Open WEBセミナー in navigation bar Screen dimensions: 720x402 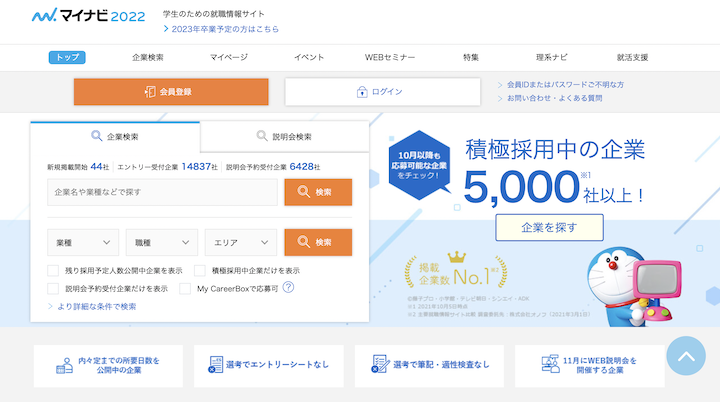click(x=390, y=57)
